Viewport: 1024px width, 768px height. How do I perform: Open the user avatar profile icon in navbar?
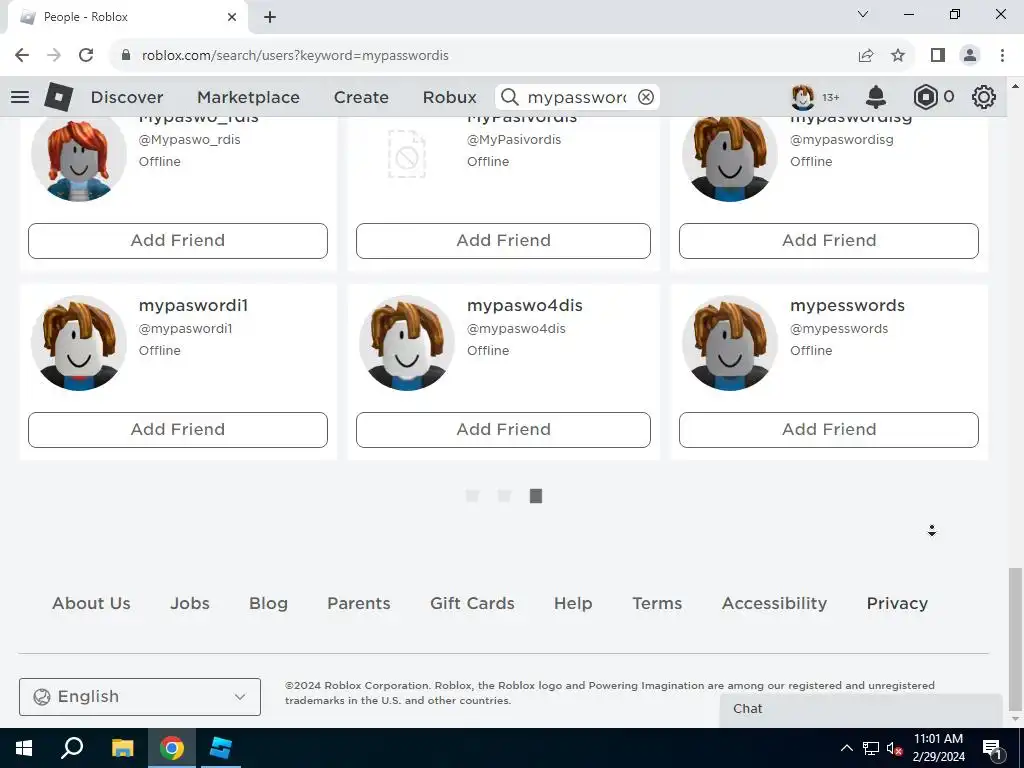[803, 97]
